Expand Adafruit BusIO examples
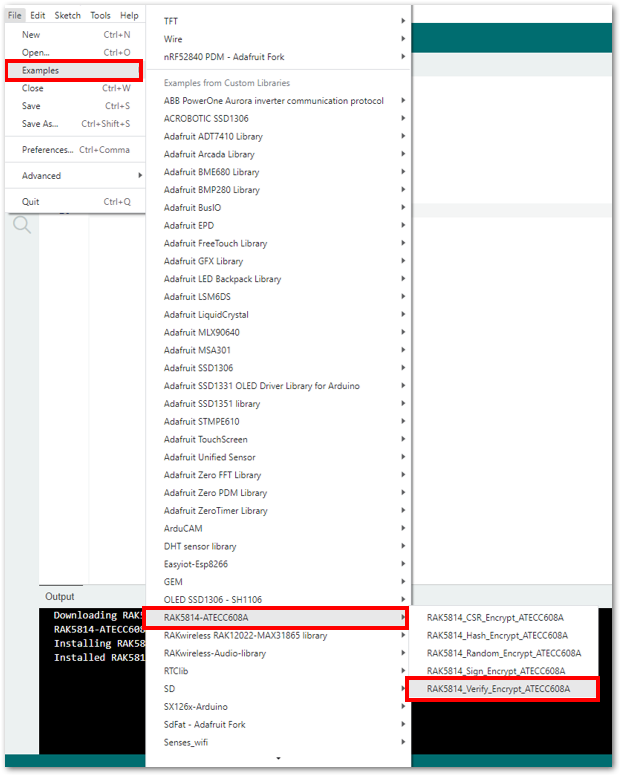The height and width of the screenshot is (776, 621). click(x=279, y=207)
